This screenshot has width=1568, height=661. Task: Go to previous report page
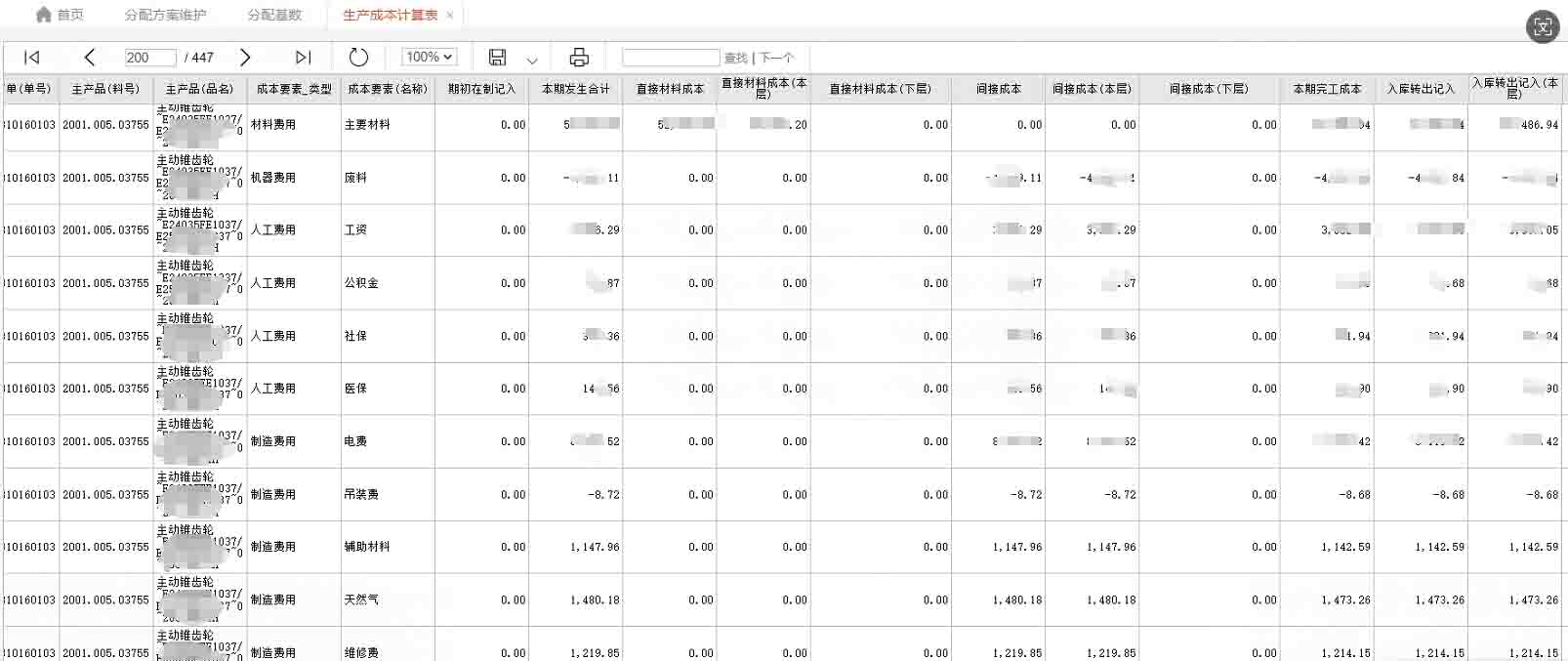tap(90, 58)
